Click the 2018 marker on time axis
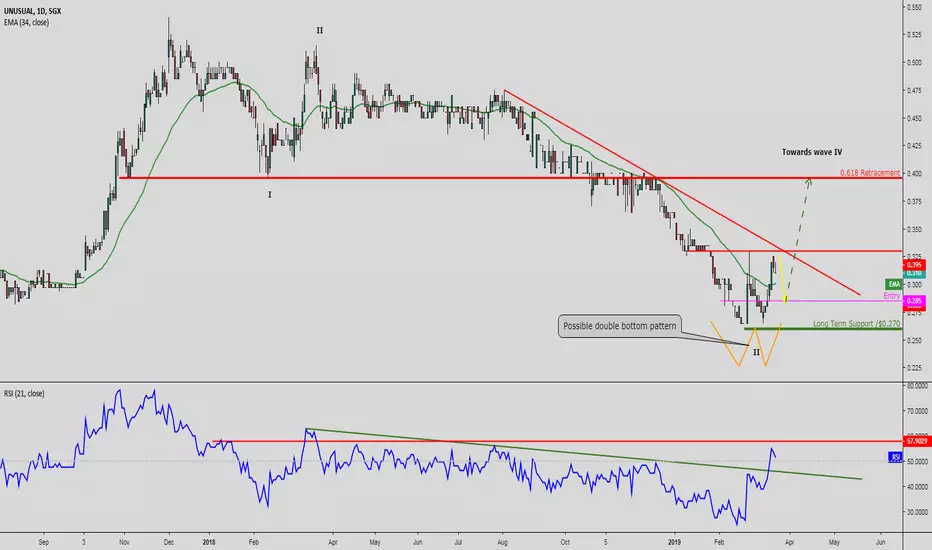 pos(208,542)
